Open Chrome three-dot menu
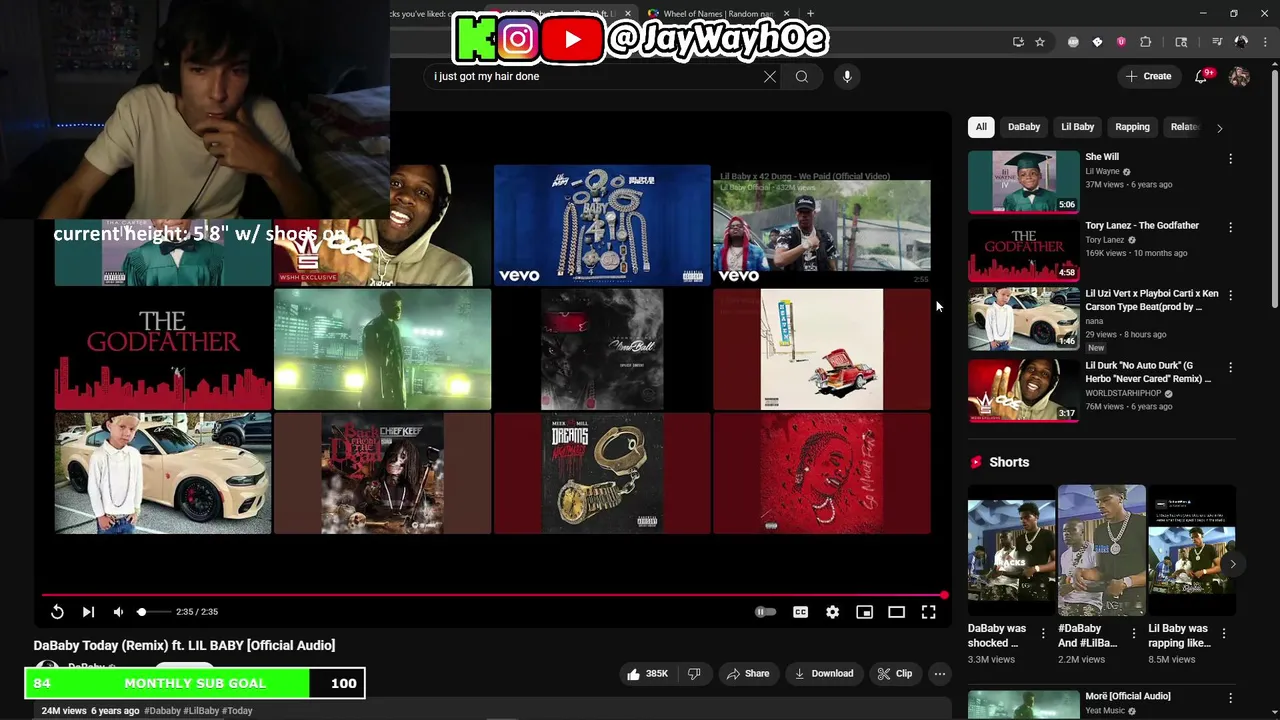1280x720 pixels. click(x=1266, y=42)
